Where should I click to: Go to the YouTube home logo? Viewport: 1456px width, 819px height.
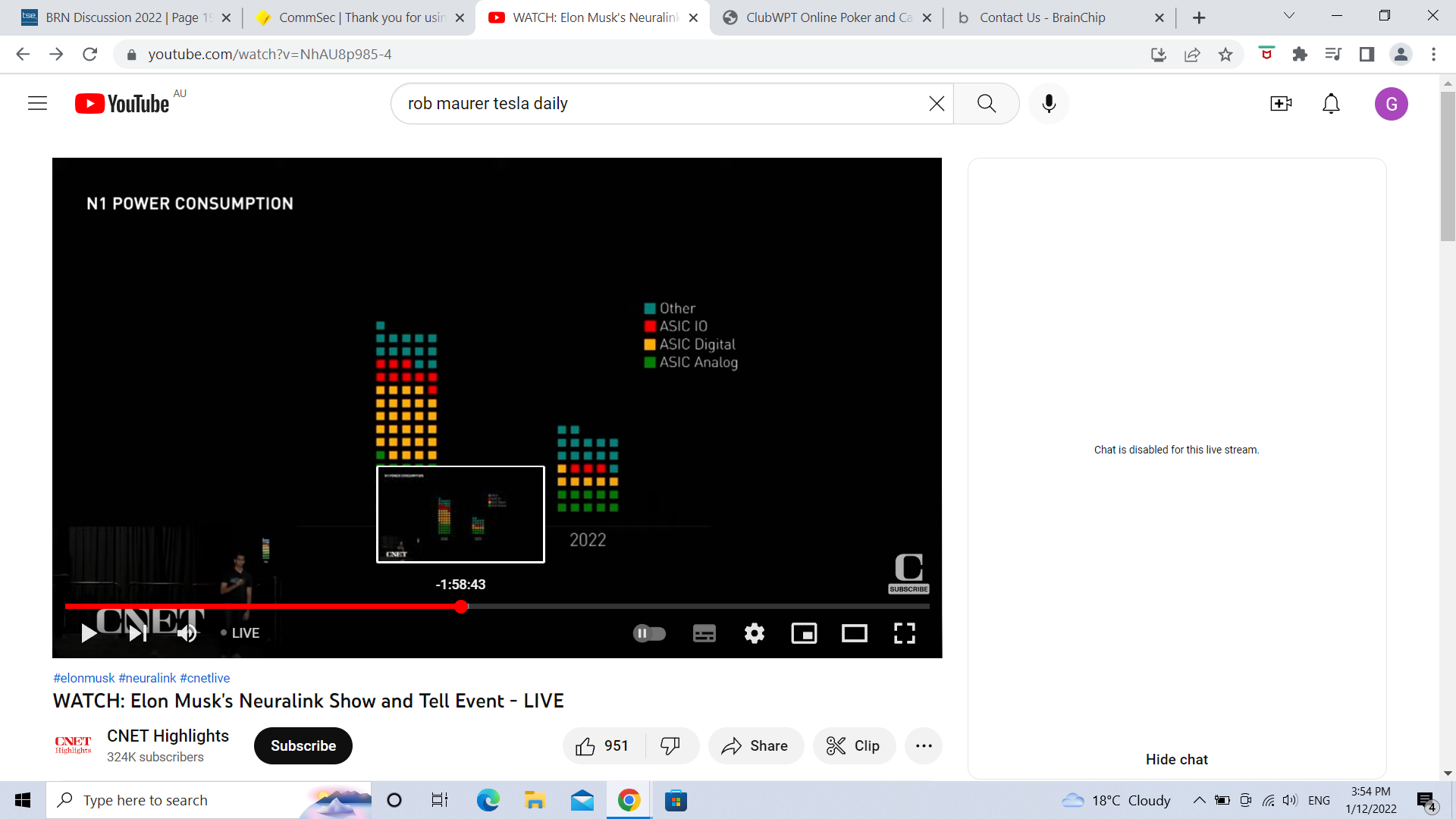[122, 103]
